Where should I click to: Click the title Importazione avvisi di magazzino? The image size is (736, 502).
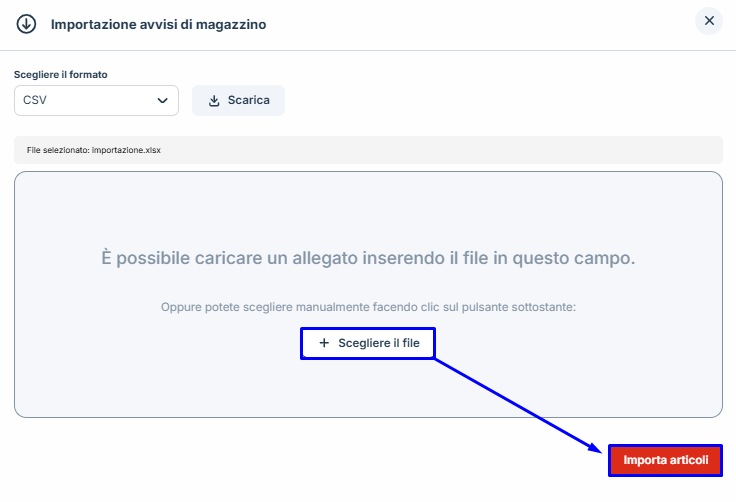click(x=158, y=23)
